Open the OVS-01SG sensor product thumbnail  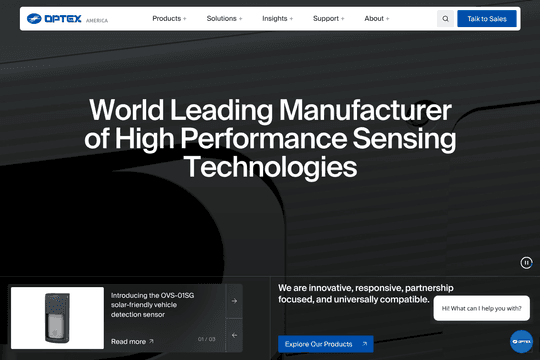57,318
